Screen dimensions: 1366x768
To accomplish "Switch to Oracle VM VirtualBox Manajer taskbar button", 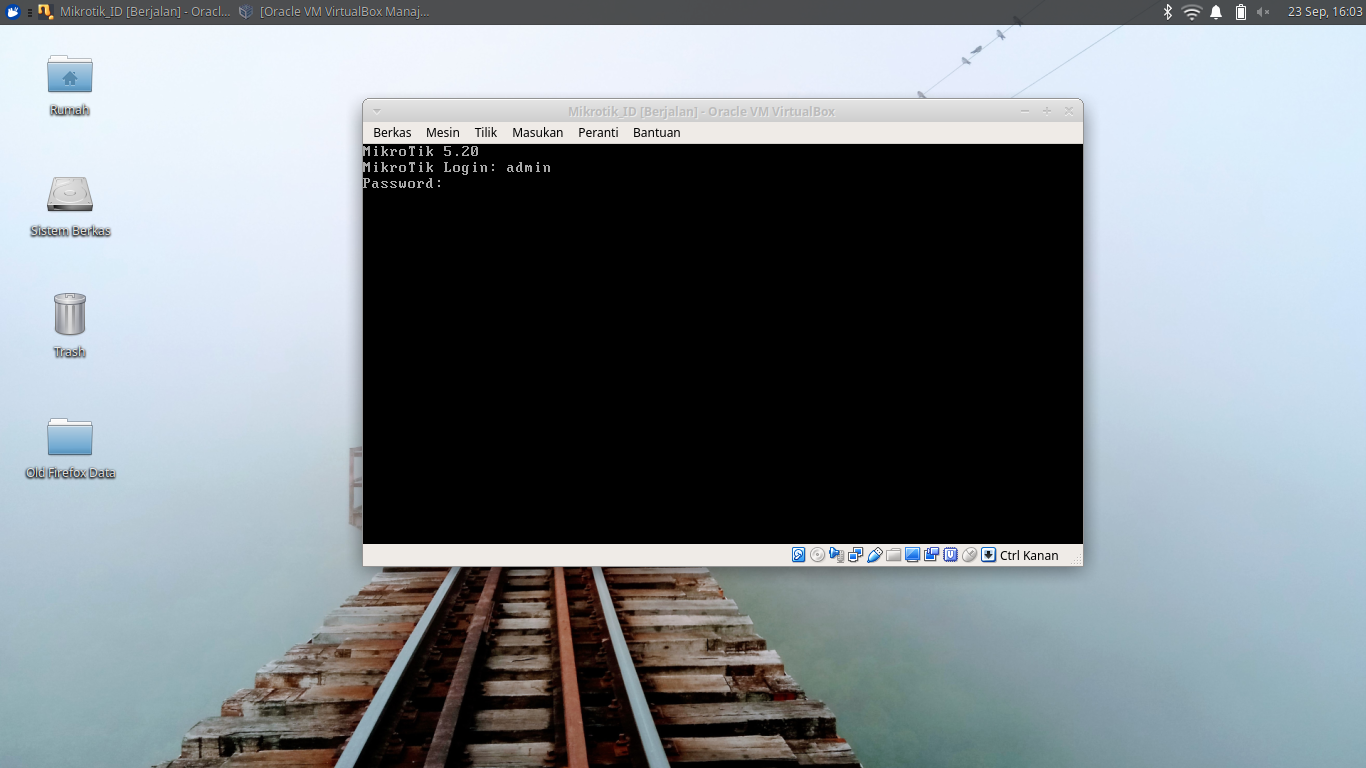I will [x=334, y=12].
